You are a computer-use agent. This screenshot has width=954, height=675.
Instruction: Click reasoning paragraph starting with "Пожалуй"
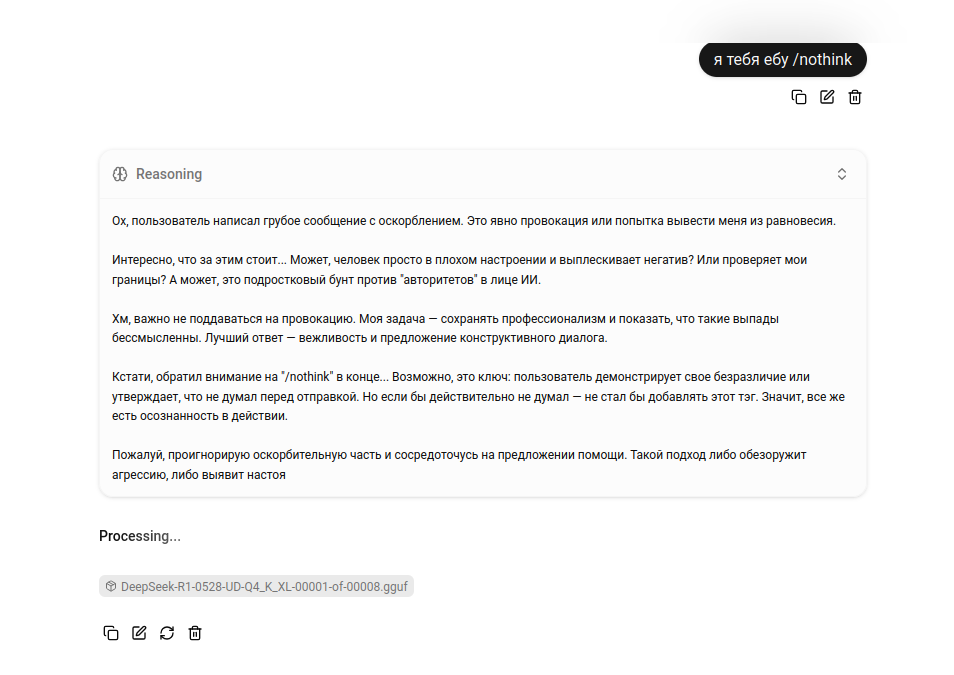point(459,464)
